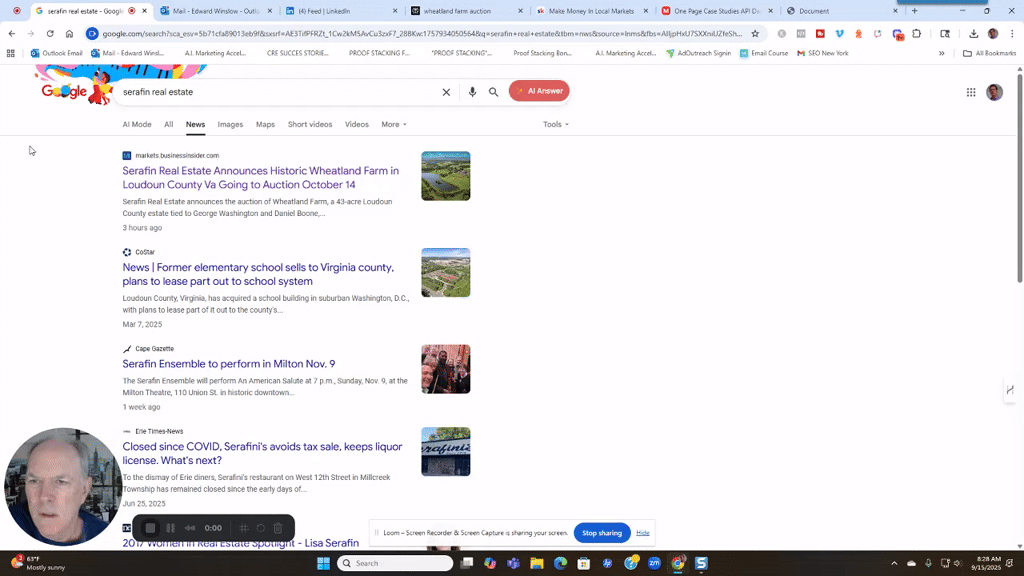Bookmark this page with the star icon
The image size is (1024, 576).
click(x=755, y=33)
